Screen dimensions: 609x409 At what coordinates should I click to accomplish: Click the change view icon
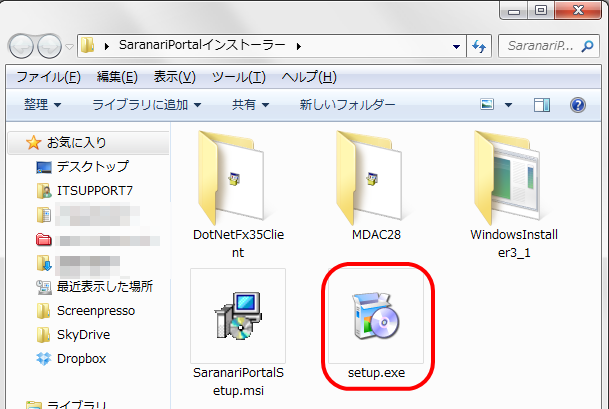487,104
